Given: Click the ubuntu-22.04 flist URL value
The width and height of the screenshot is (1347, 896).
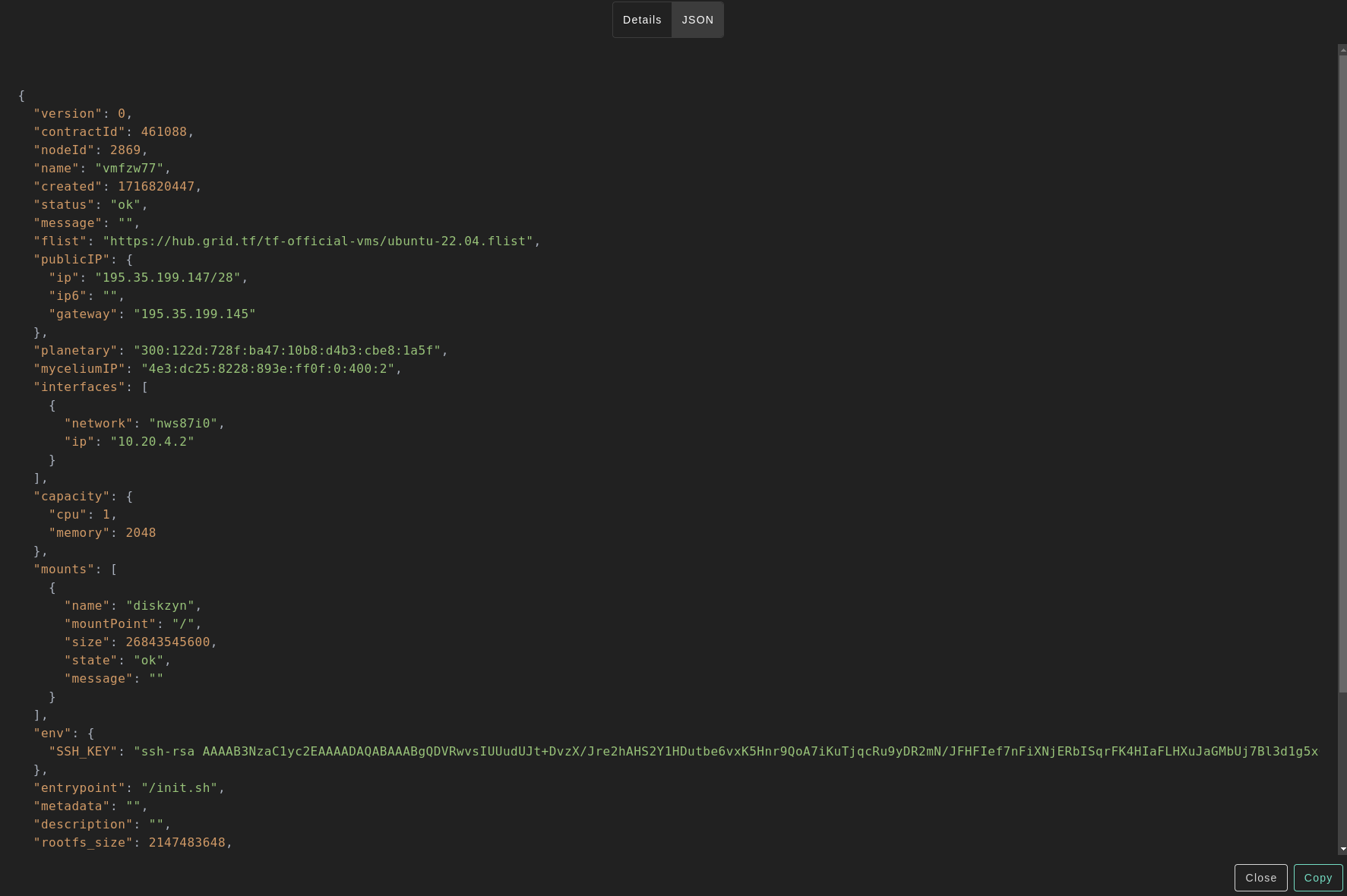Looking at the screenshot, I should 318,241.
